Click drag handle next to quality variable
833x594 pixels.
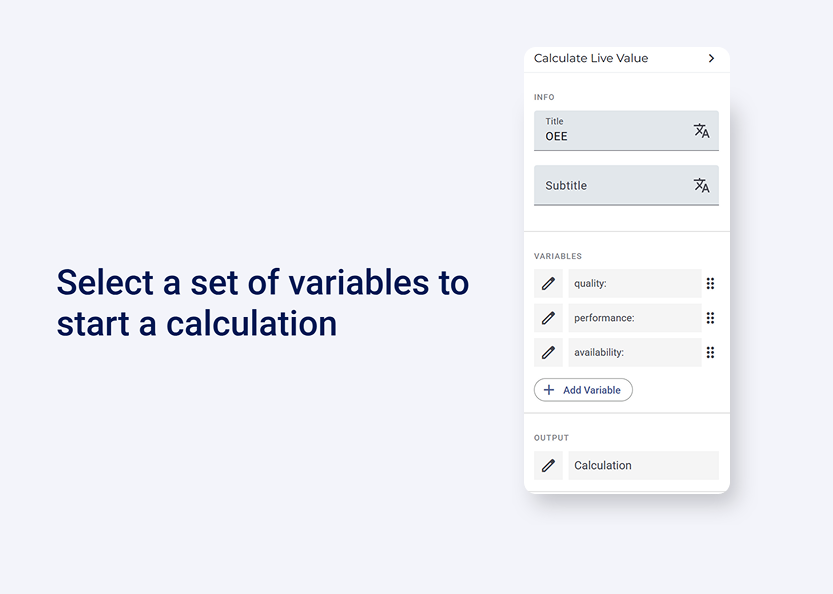coord(710,284)
